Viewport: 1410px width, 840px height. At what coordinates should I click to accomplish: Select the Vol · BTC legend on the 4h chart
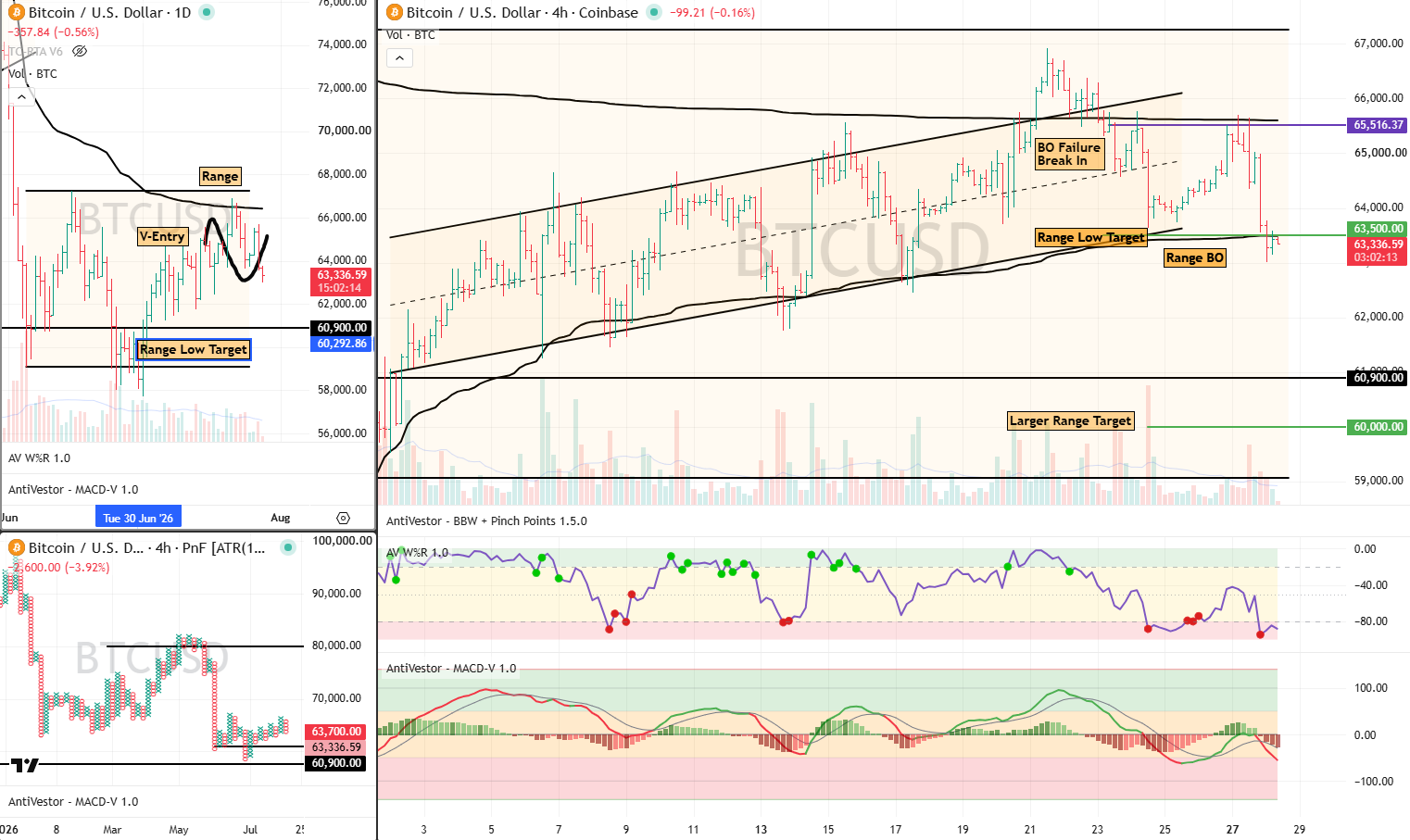(410, 34)
